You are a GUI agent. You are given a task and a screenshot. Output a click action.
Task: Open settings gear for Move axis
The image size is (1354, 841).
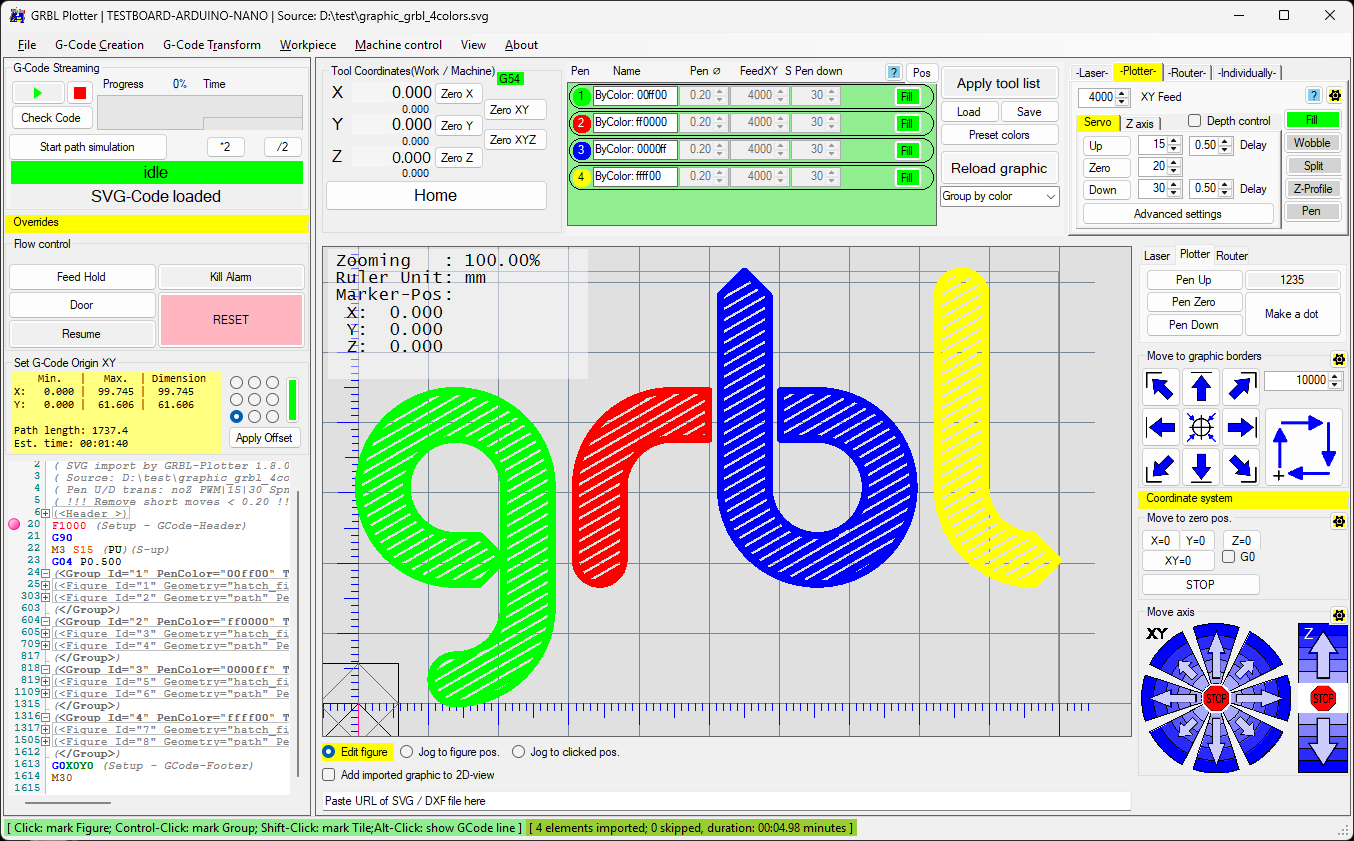(x=1339, y=615)
